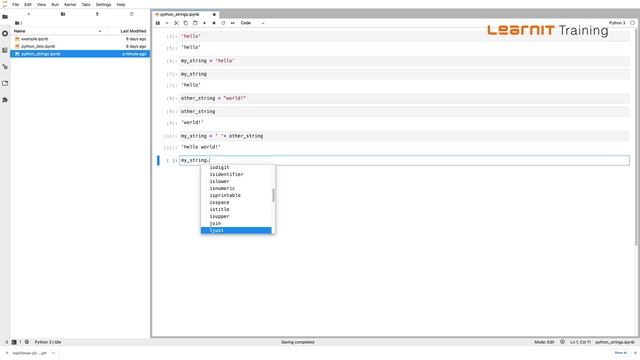Click Show all in downloads bar
Viewport: 640px width, 360px height.
(620, 353)
